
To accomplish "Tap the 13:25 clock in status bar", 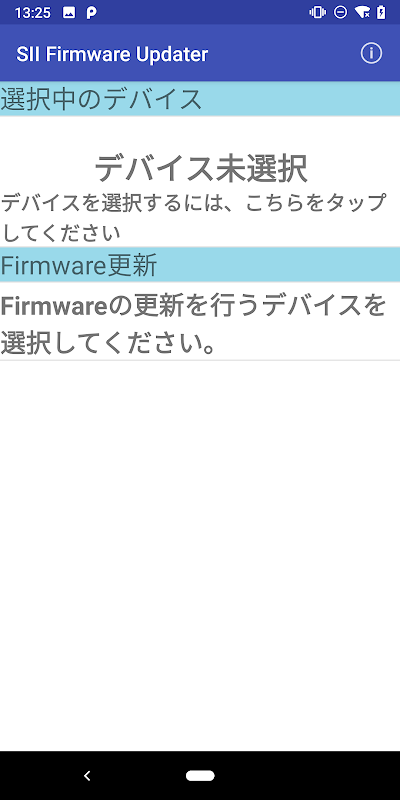I will pos(33,13).
